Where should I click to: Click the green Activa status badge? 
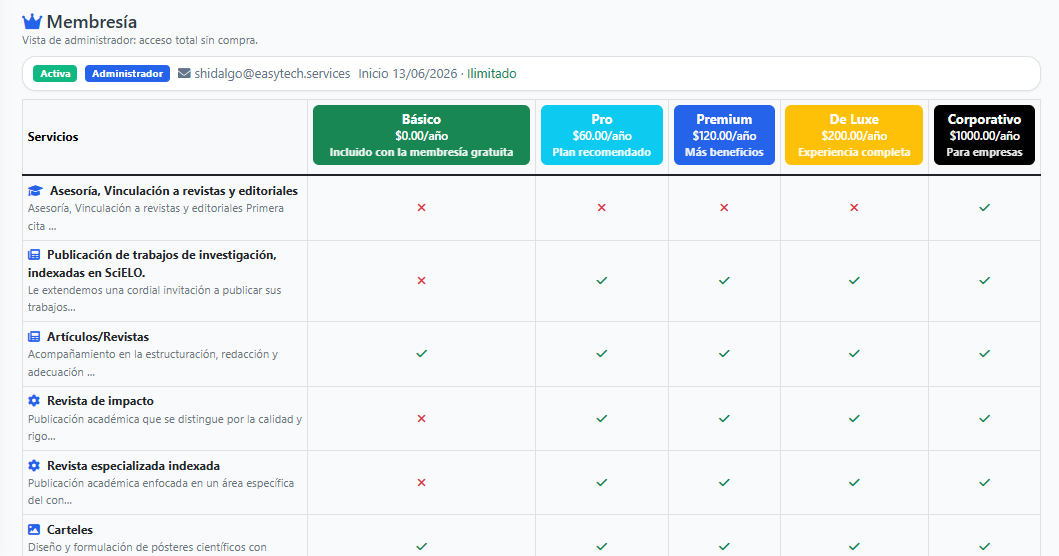coord(55,74)
